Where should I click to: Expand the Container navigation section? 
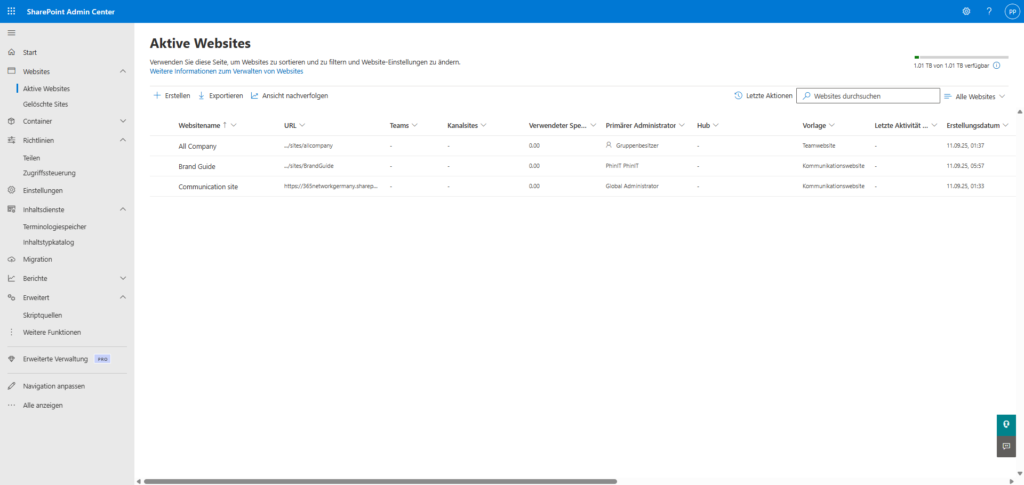click(x=122, y=121)
